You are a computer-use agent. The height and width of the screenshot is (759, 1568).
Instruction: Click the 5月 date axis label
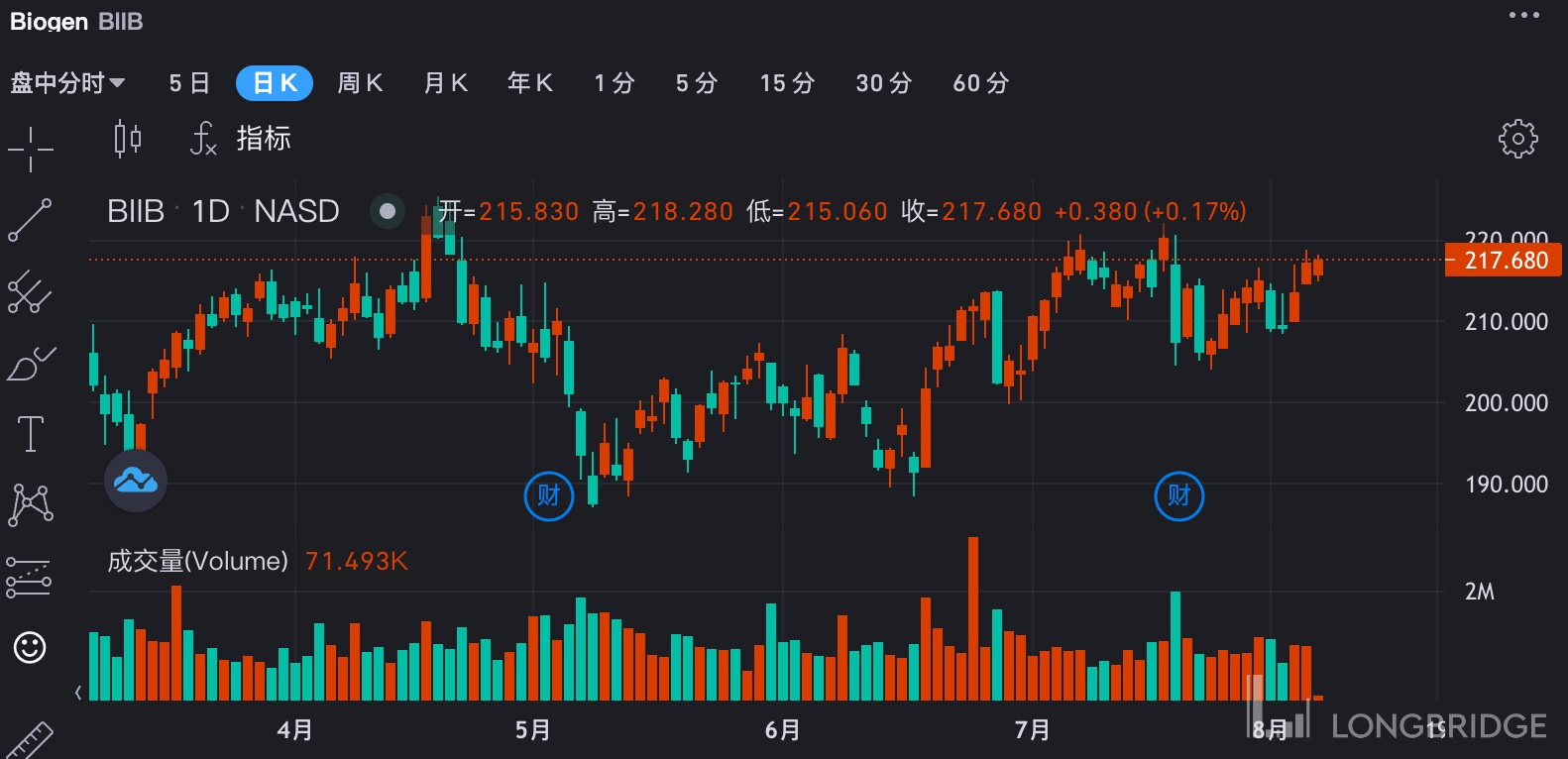click(x=532, y=730)
